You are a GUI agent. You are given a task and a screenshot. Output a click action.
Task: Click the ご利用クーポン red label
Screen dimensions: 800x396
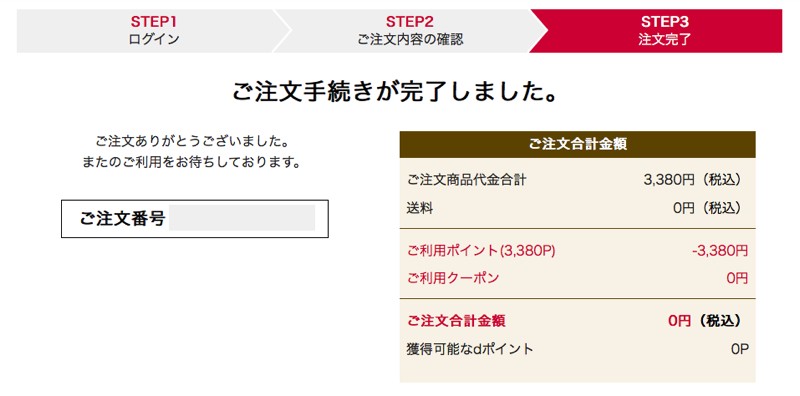[453, 278]
